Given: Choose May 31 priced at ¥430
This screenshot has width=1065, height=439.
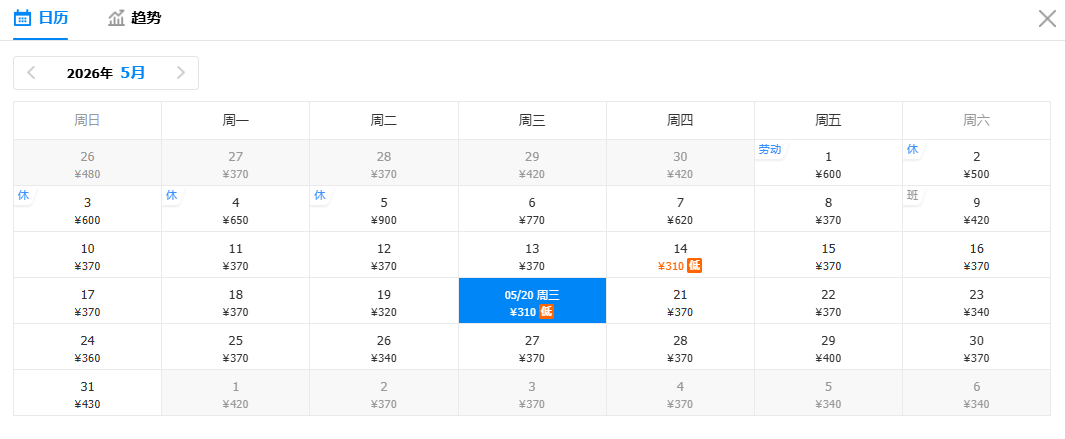Looking at the screenshot, I should coord(88,393).
